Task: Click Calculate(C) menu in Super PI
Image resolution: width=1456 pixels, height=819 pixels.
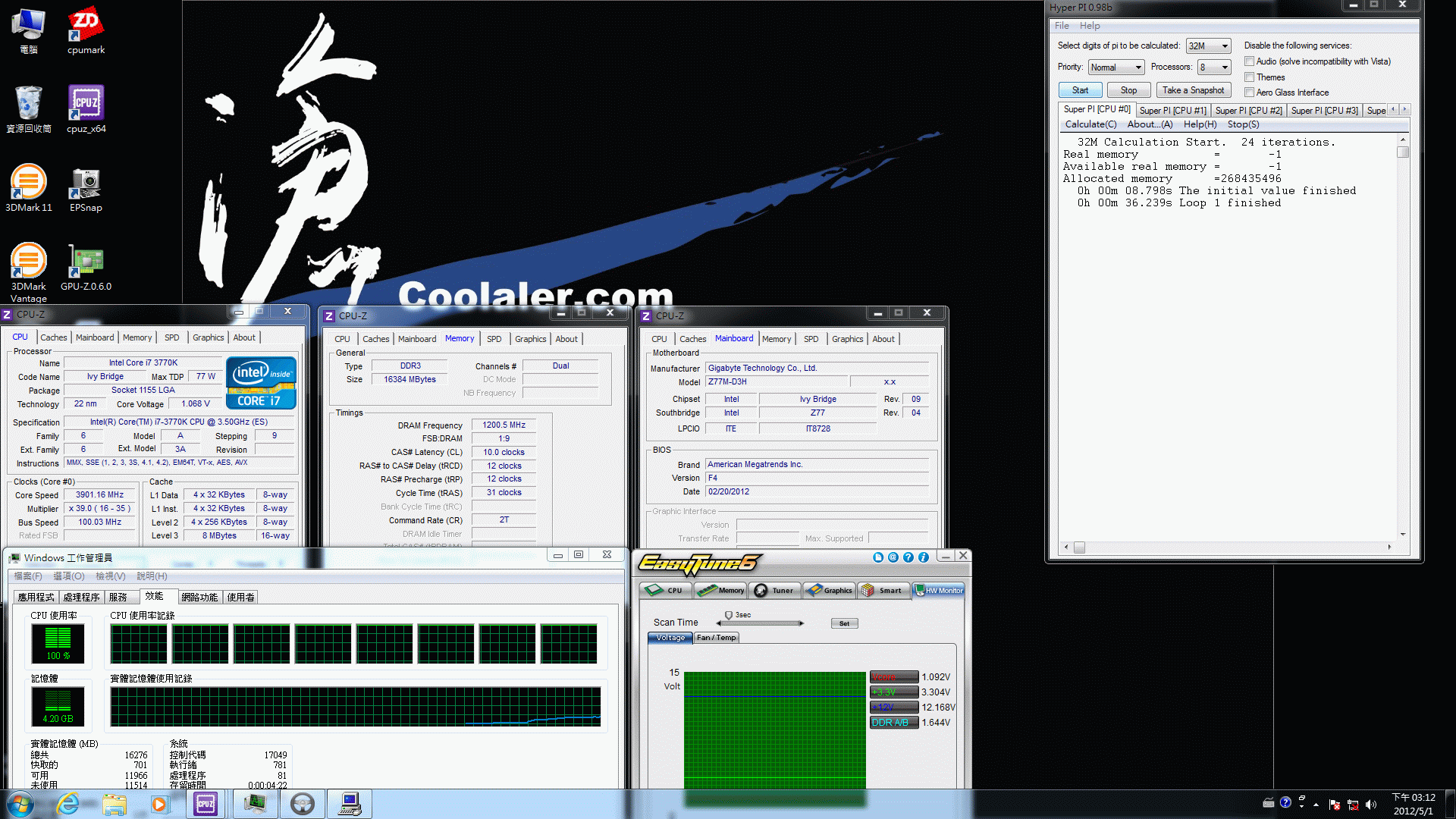Action: (1090, 124)
